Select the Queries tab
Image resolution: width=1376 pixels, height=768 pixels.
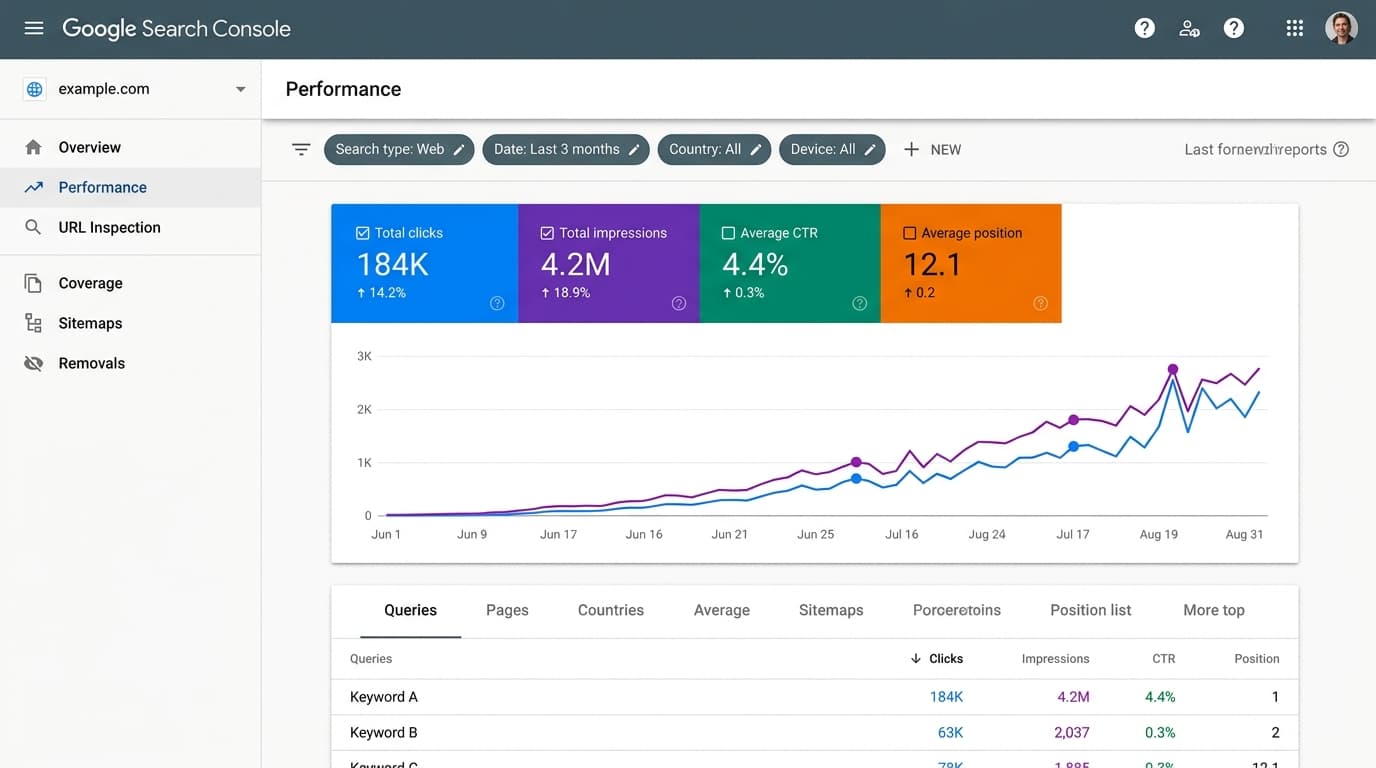coord(410,610)
